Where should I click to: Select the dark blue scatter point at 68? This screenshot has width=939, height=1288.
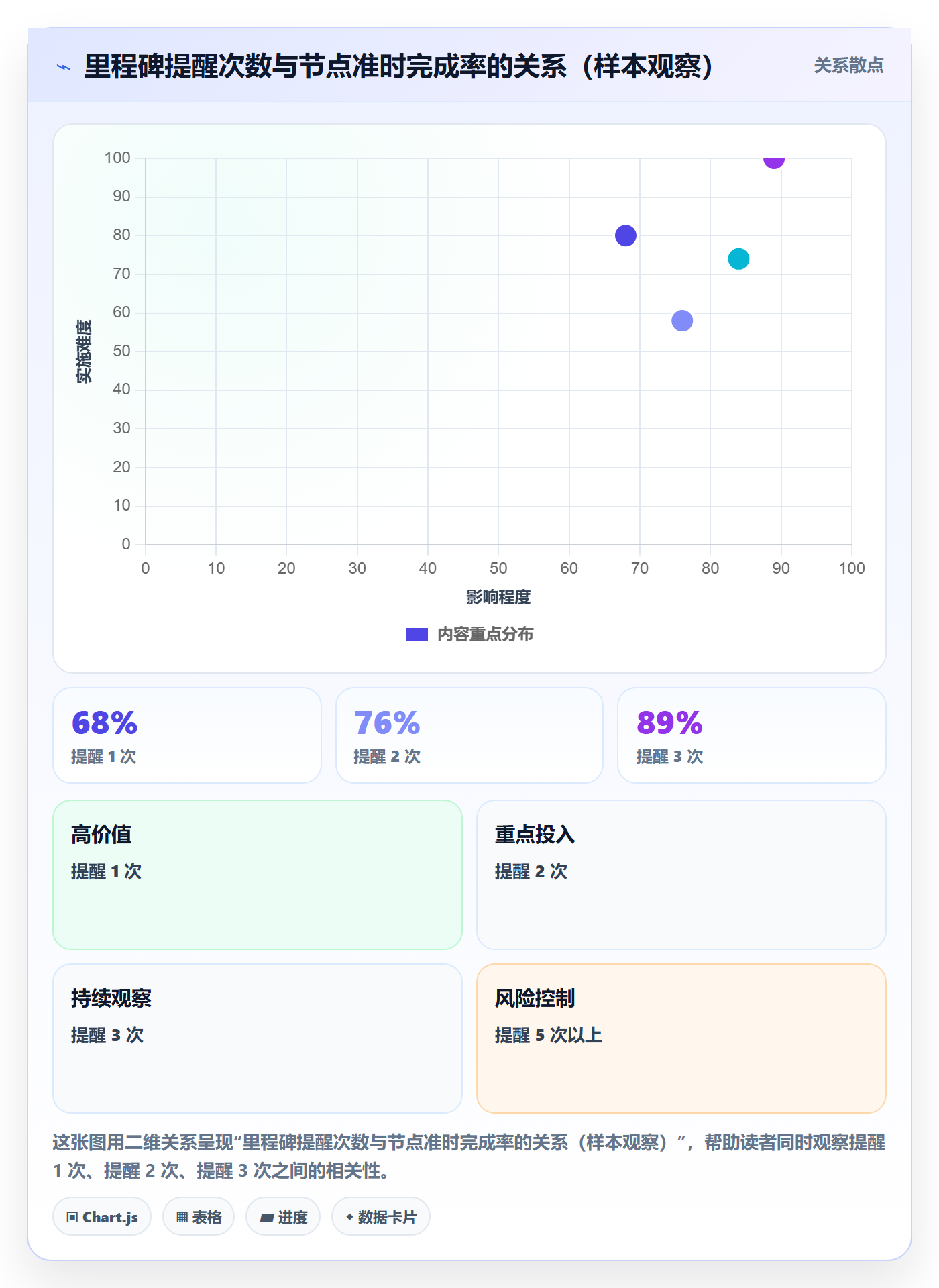625,235
